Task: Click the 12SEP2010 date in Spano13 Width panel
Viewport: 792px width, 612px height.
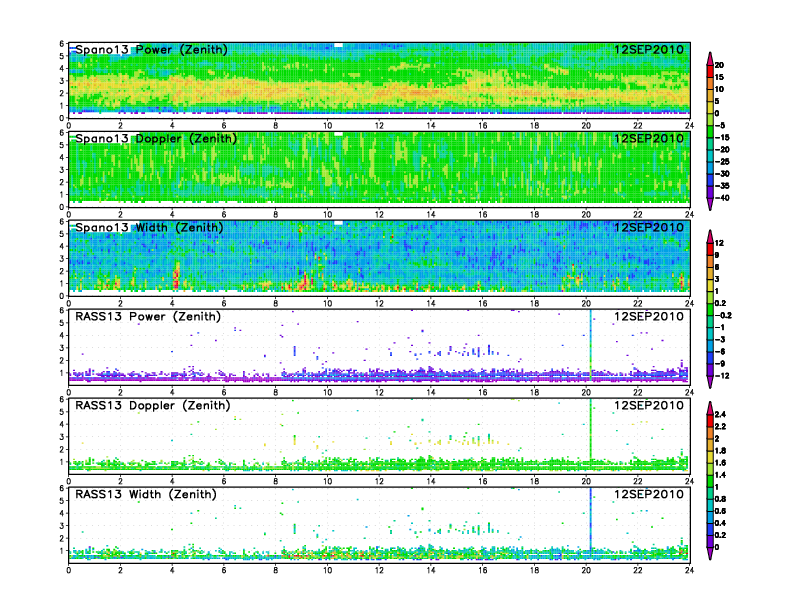Action: (649, 227)
